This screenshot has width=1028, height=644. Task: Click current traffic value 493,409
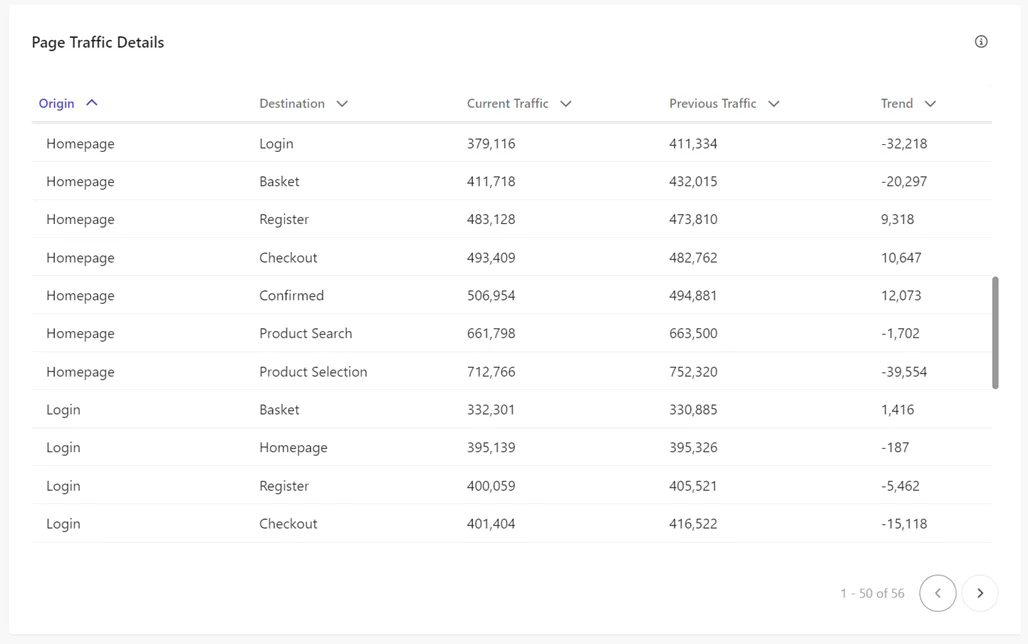pyautogui.click(x=491, y=258)
